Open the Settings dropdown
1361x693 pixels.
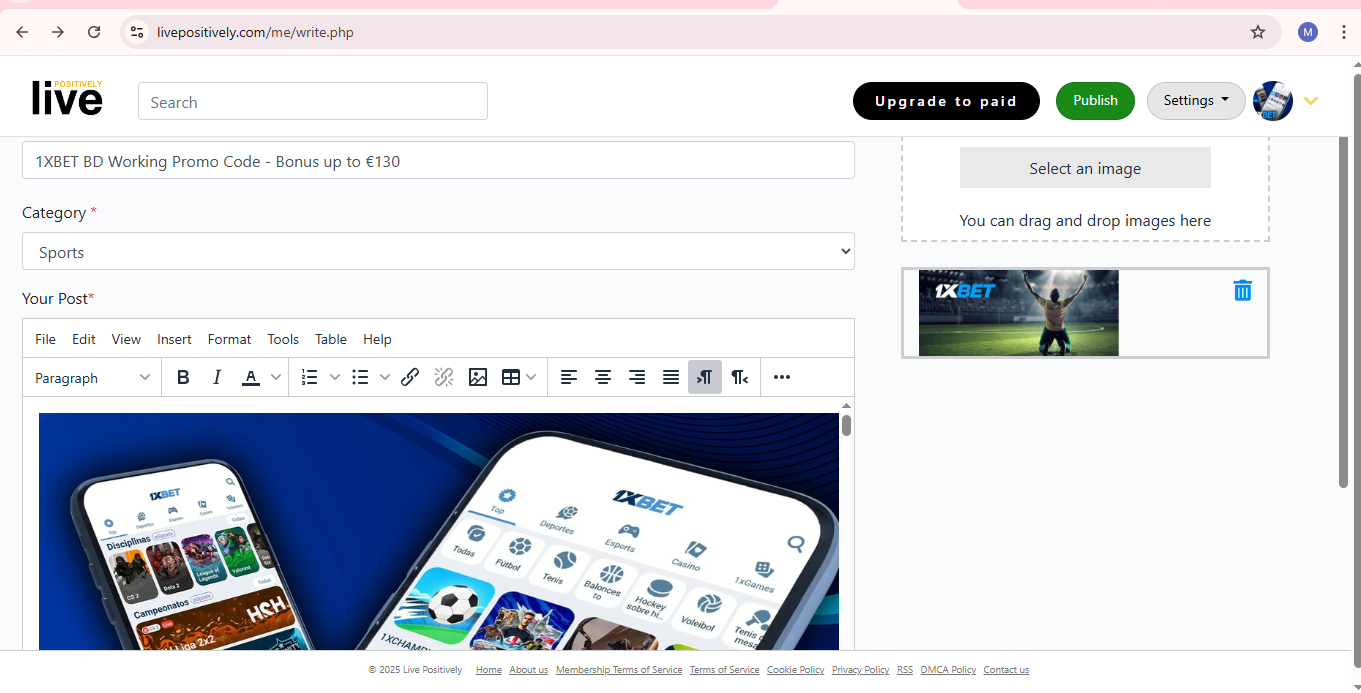pyautogui.click(x=1196, y=101)
